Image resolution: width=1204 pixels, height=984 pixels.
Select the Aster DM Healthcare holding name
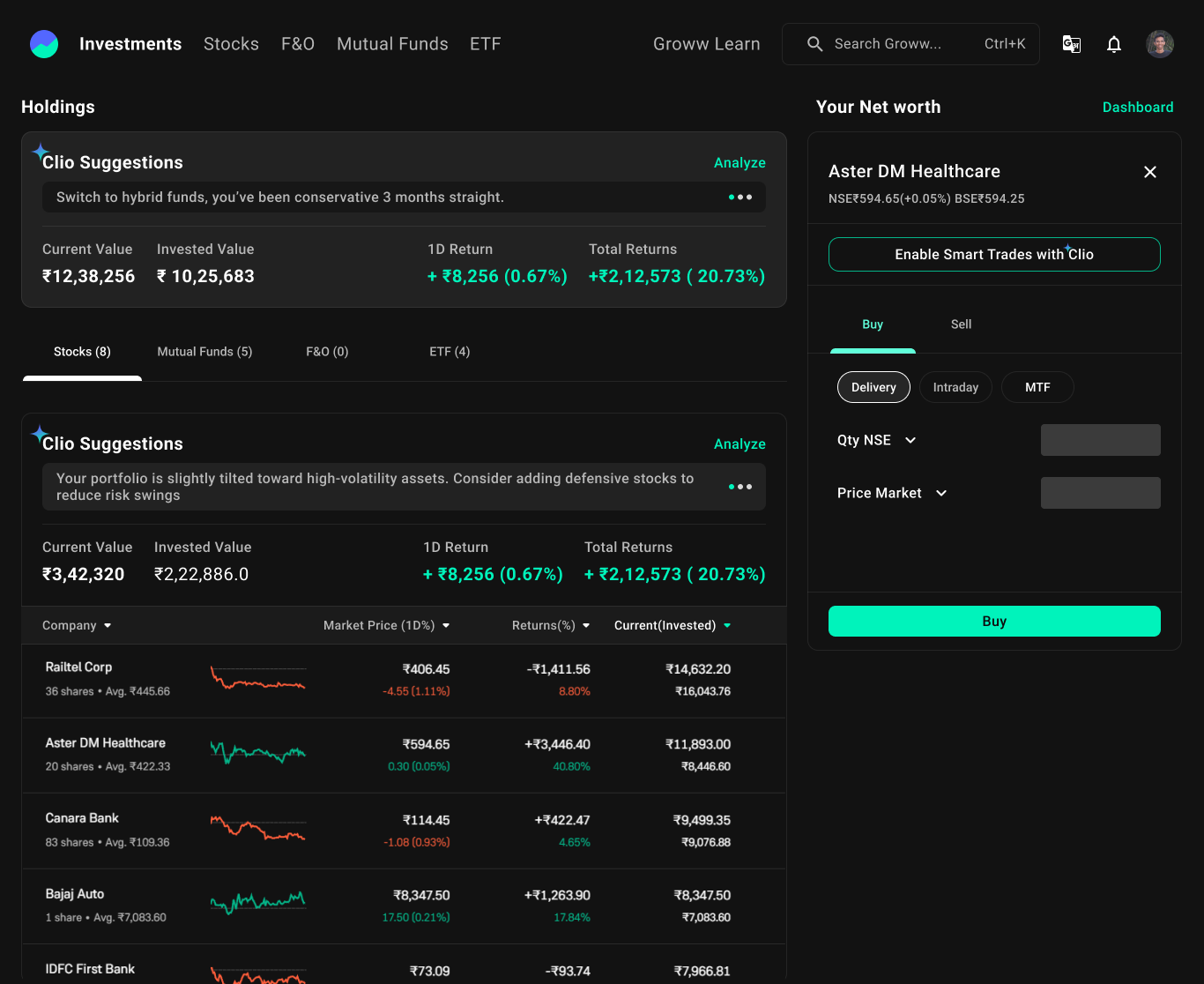(105, 743)
